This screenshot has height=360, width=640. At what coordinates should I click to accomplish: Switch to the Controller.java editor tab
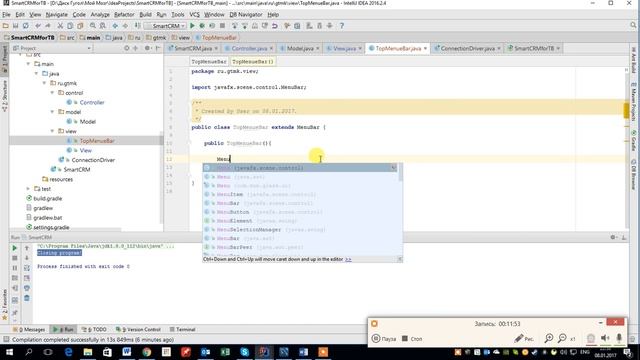(249, 48)
